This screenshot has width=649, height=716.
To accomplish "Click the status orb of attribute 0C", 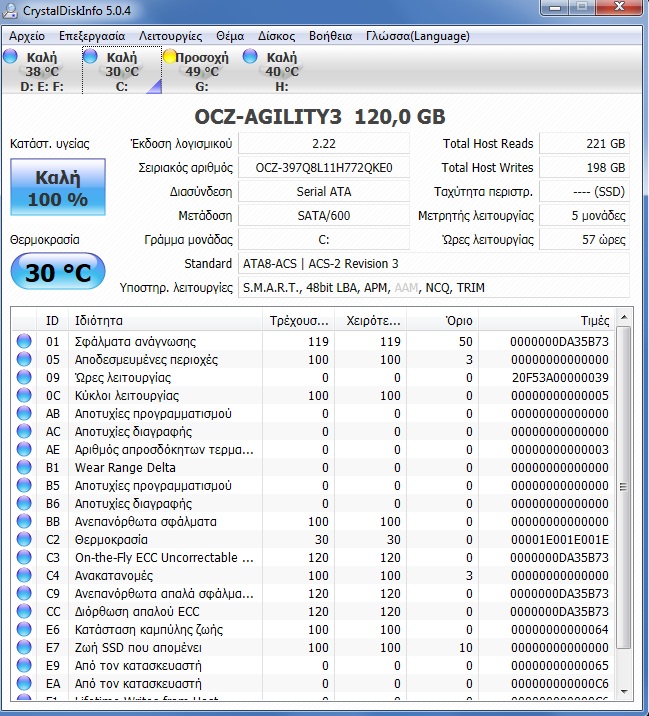I will 24,395.
